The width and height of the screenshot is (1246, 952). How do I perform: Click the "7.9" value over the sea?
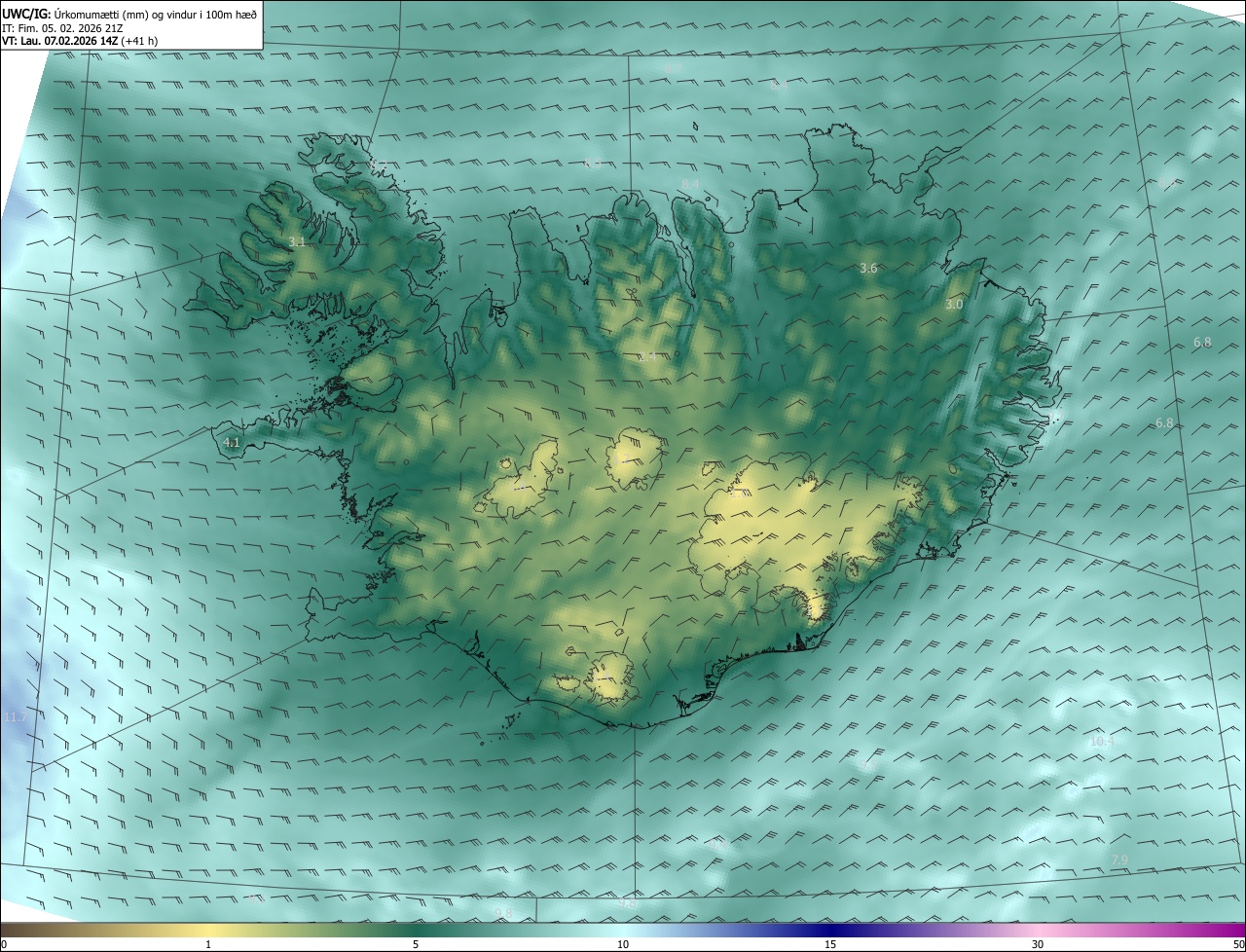1119,860
